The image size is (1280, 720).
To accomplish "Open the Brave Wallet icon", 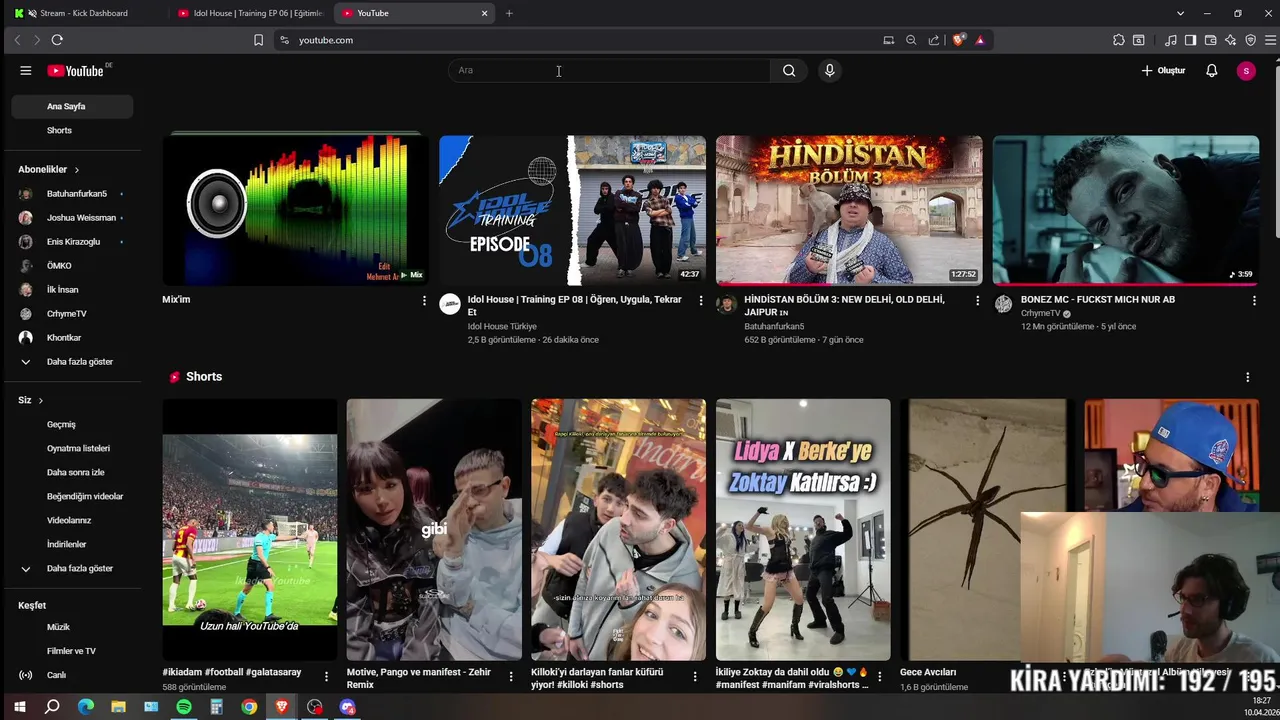I will (x=1210, y=40).
